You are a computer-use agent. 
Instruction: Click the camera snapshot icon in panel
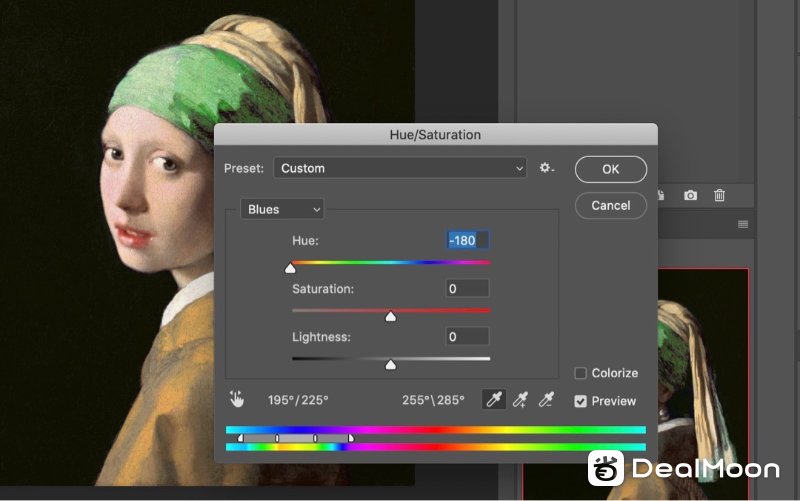(x=690, y=195)
